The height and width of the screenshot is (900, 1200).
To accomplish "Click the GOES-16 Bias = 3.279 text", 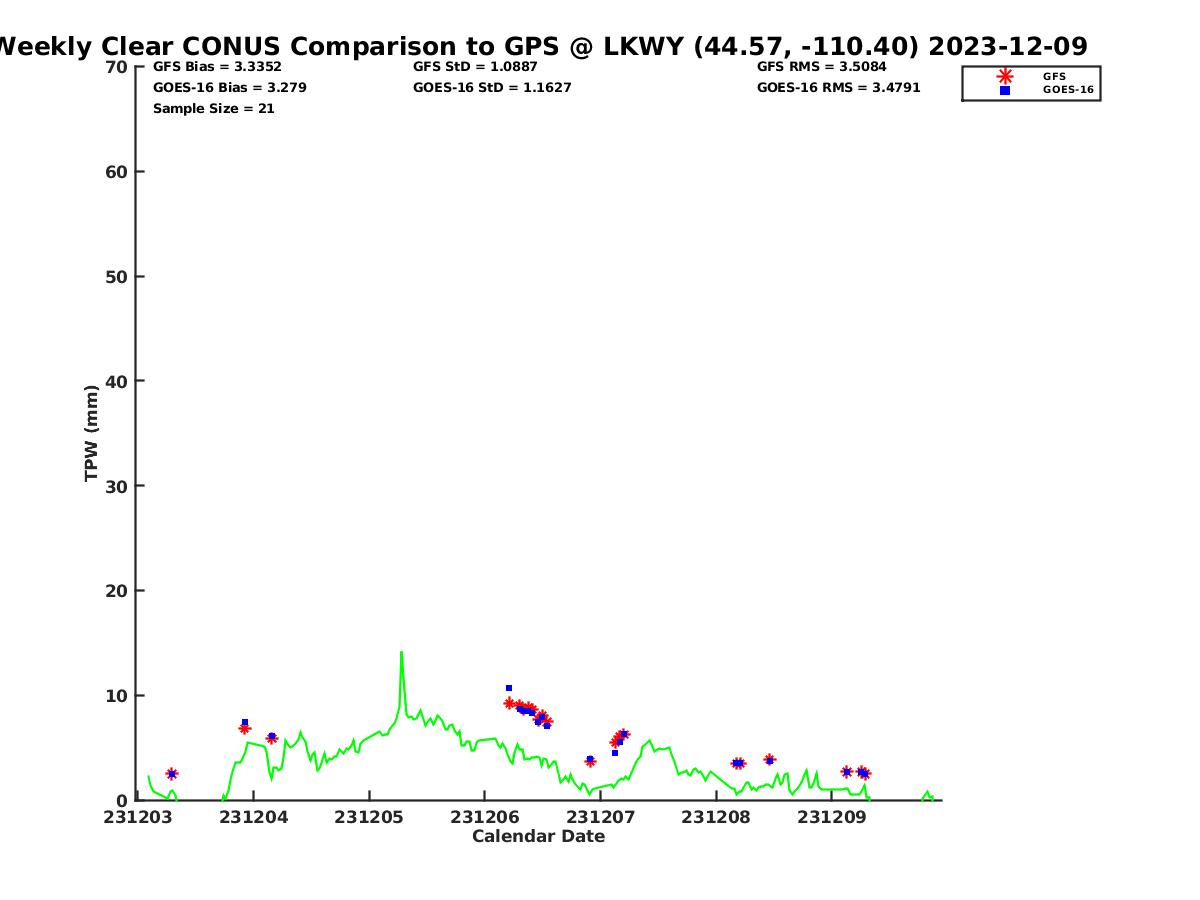I will point(229,88).
